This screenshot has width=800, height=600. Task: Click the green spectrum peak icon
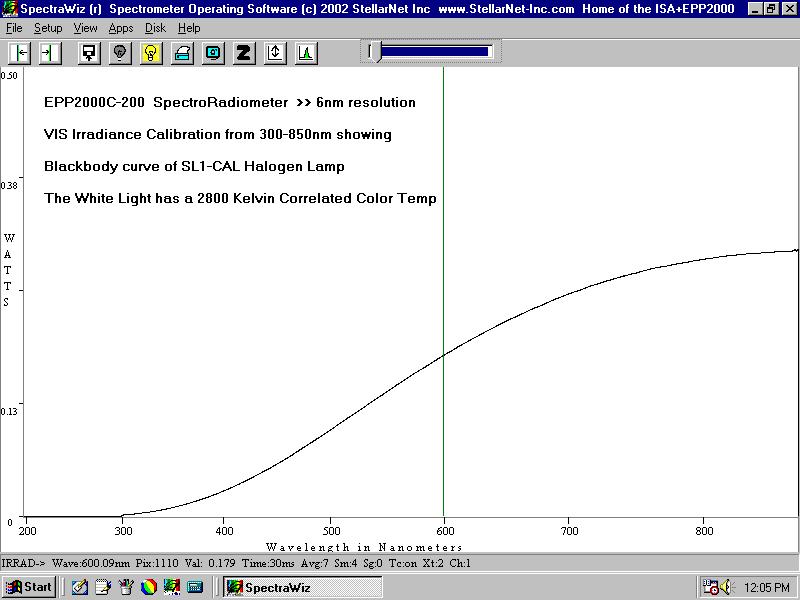(x=306, y=53)
